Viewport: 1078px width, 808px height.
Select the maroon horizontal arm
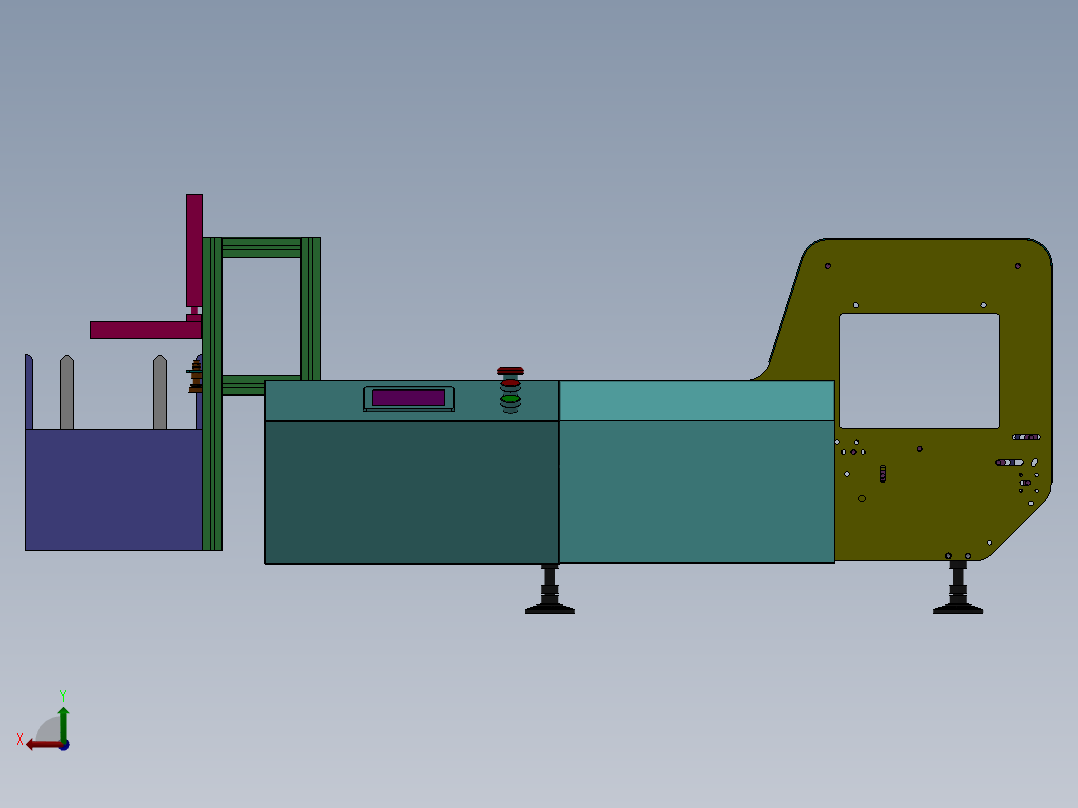pos(146,330)
